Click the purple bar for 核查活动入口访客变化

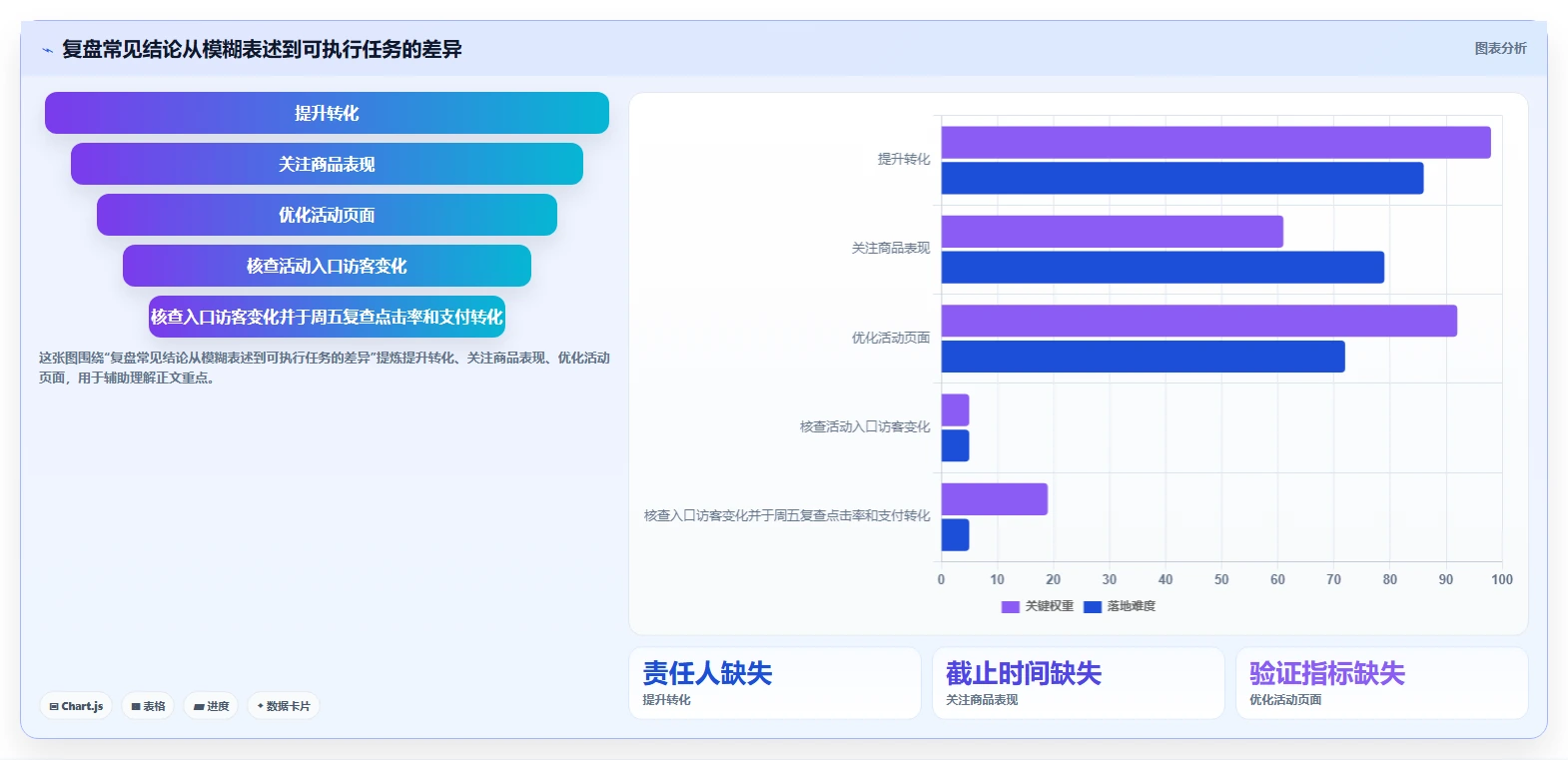955,409
